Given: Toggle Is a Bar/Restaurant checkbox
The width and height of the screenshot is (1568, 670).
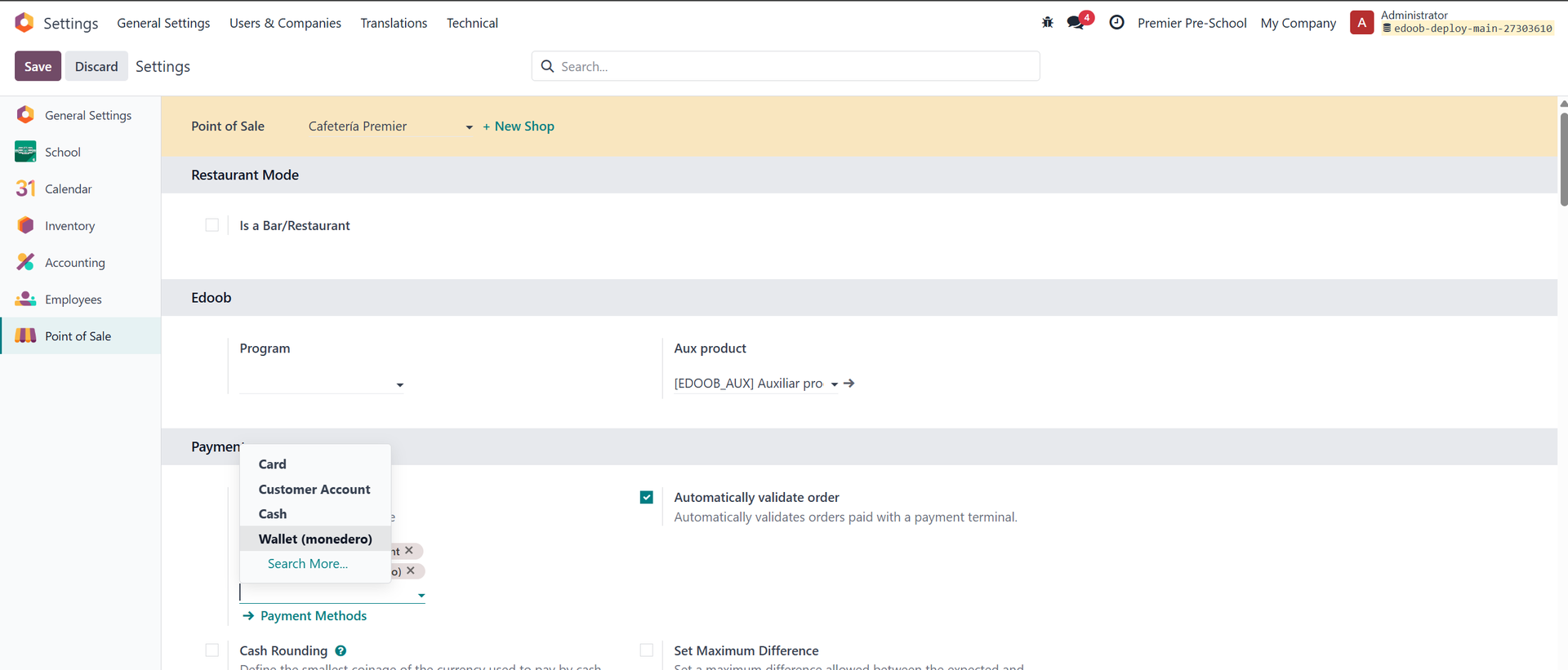Looking at the screenshot, I should 212,225.
